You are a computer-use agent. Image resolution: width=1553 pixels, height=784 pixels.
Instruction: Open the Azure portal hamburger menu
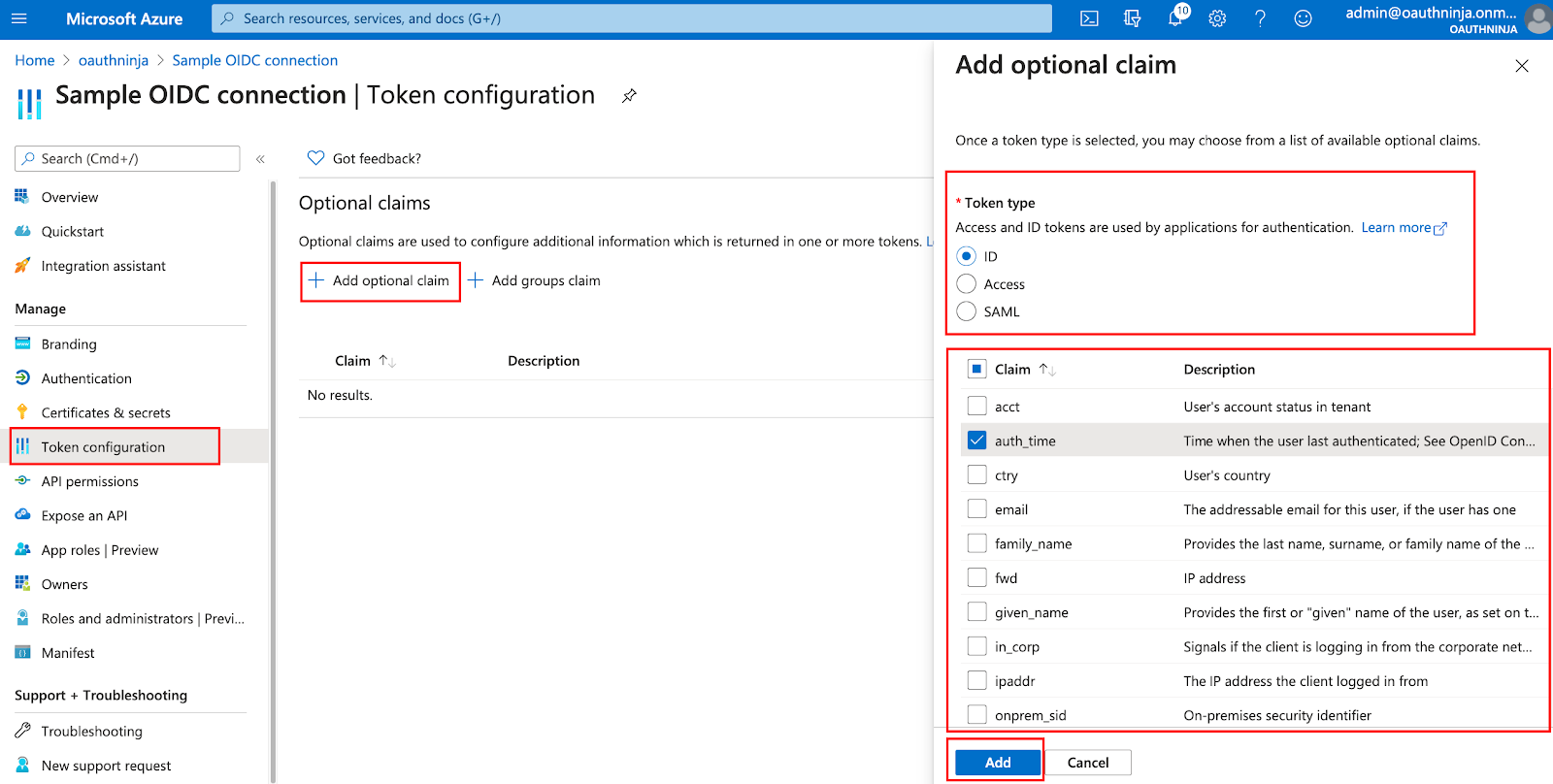tap(18, 18)
